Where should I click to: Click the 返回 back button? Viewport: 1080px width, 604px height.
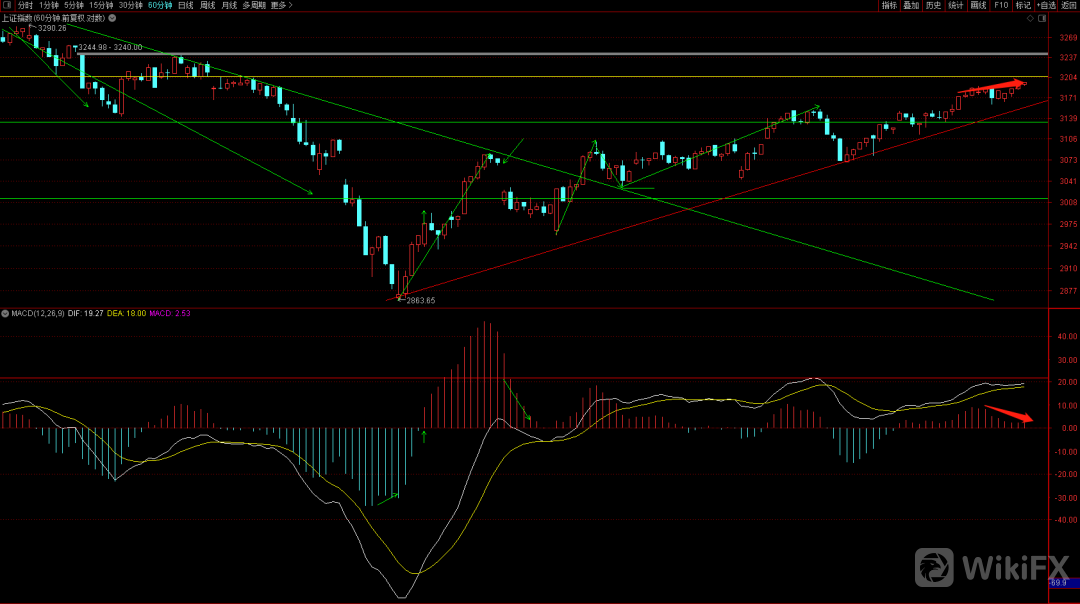point(1069,5)
